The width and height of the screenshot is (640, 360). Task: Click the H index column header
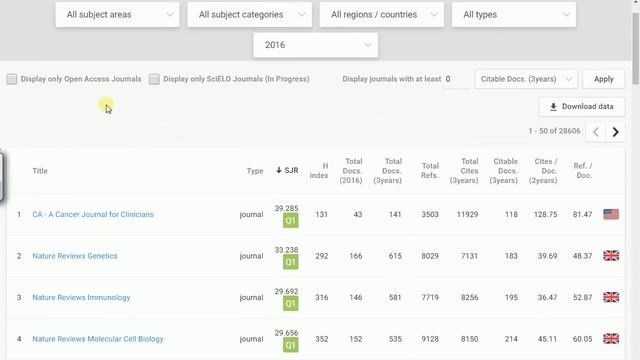point(319,171)
